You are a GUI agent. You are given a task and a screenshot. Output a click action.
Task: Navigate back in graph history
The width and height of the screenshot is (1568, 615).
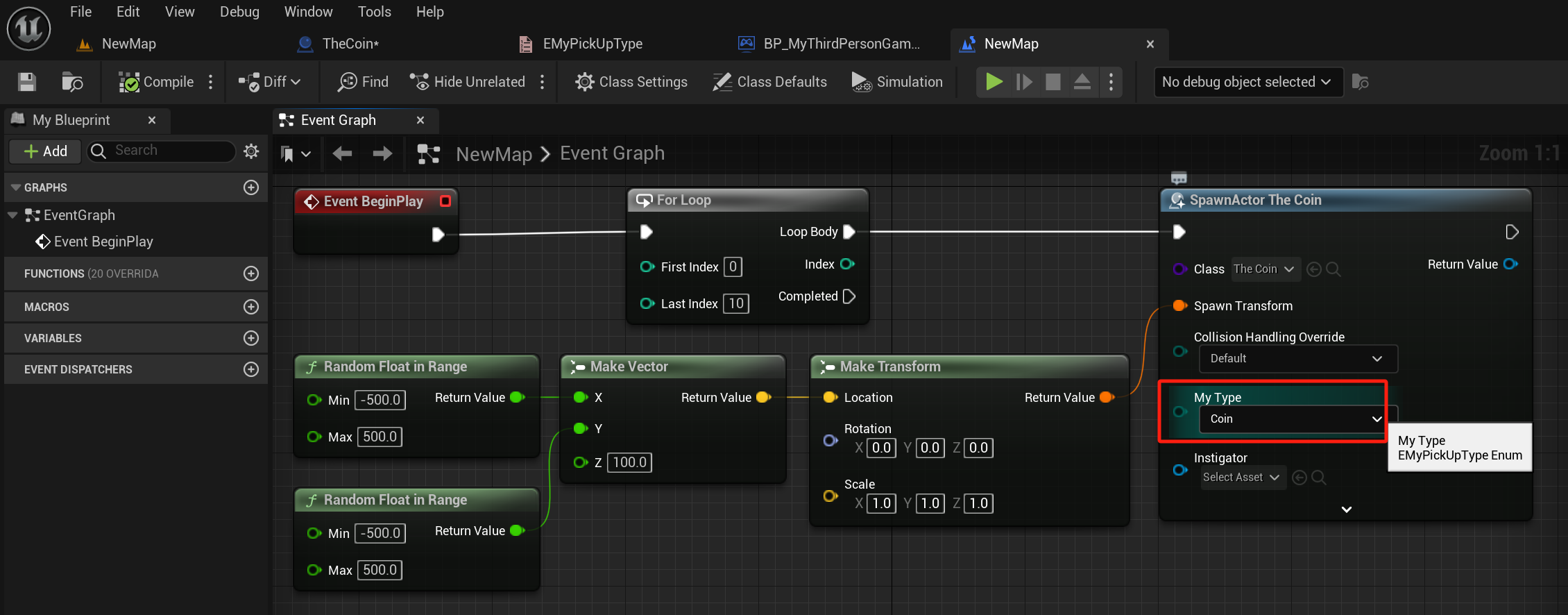(x=342, y=153)
